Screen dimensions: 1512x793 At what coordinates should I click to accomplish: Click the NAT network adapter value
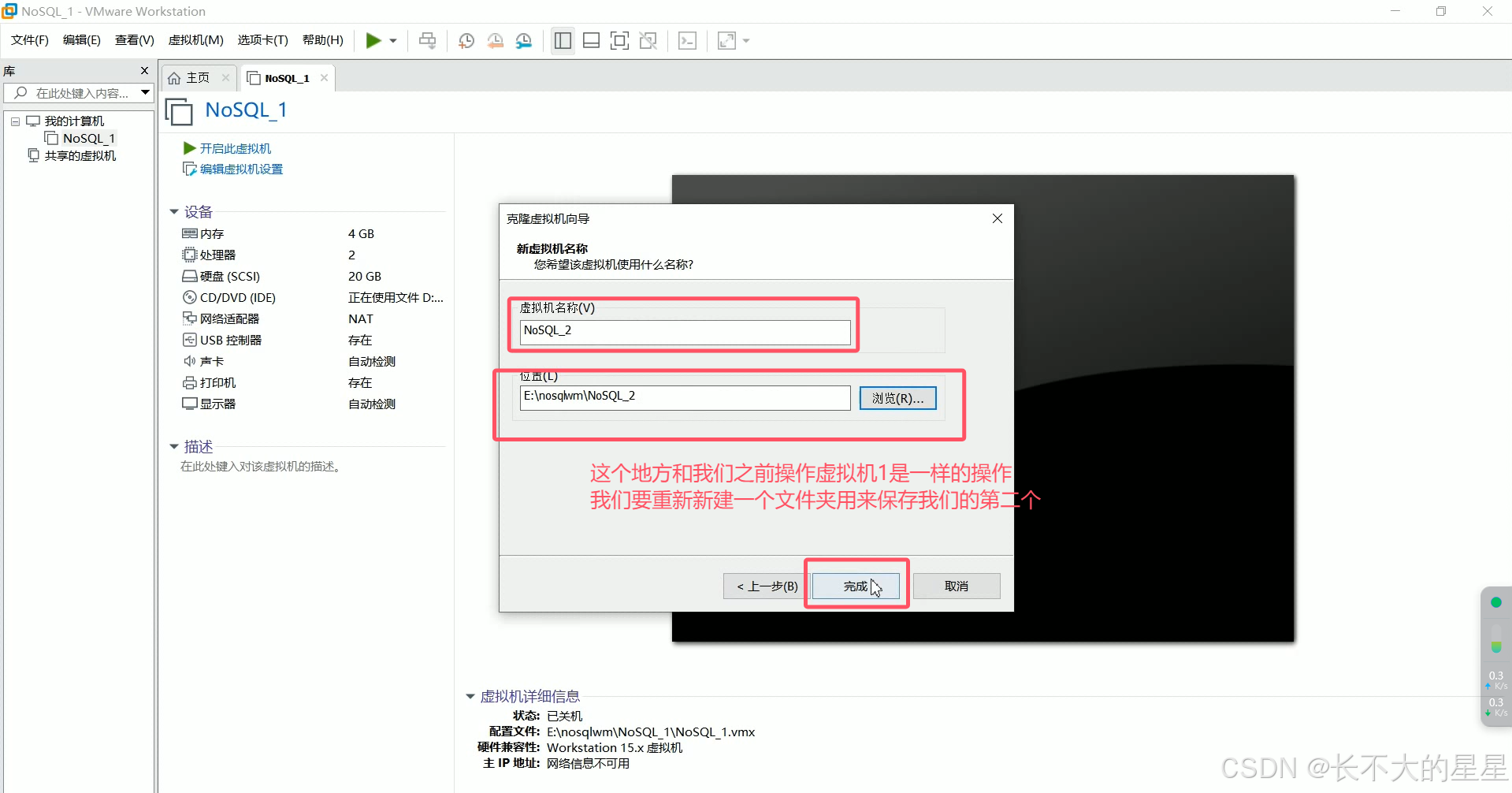pyautogui.click(x=361, y=319)
